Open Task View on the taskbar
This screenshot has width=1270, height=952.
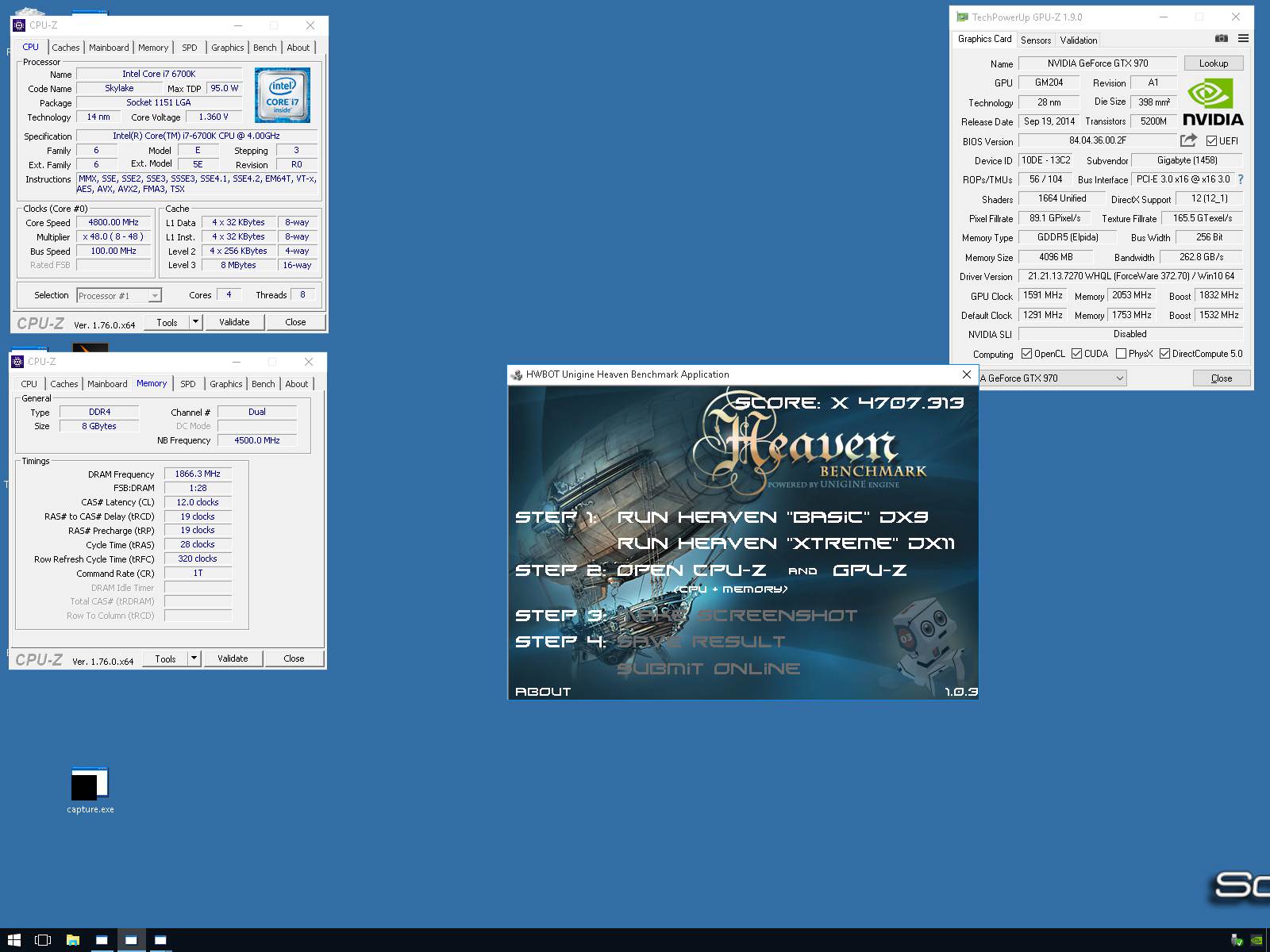click(43, 940)
